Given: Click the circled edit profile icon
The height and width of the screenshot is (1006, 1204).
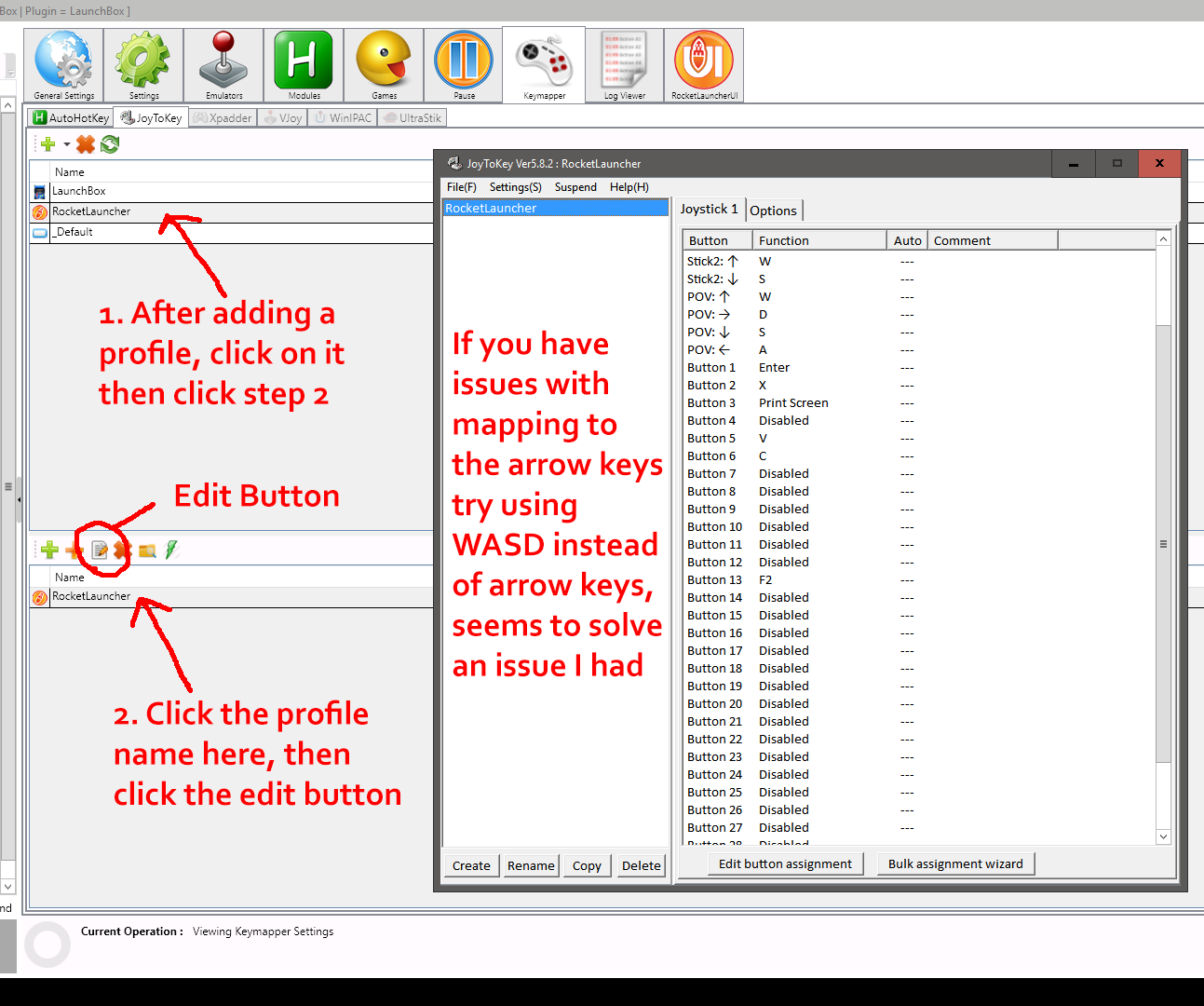Looking at the screenshot, I should point(100,551).
